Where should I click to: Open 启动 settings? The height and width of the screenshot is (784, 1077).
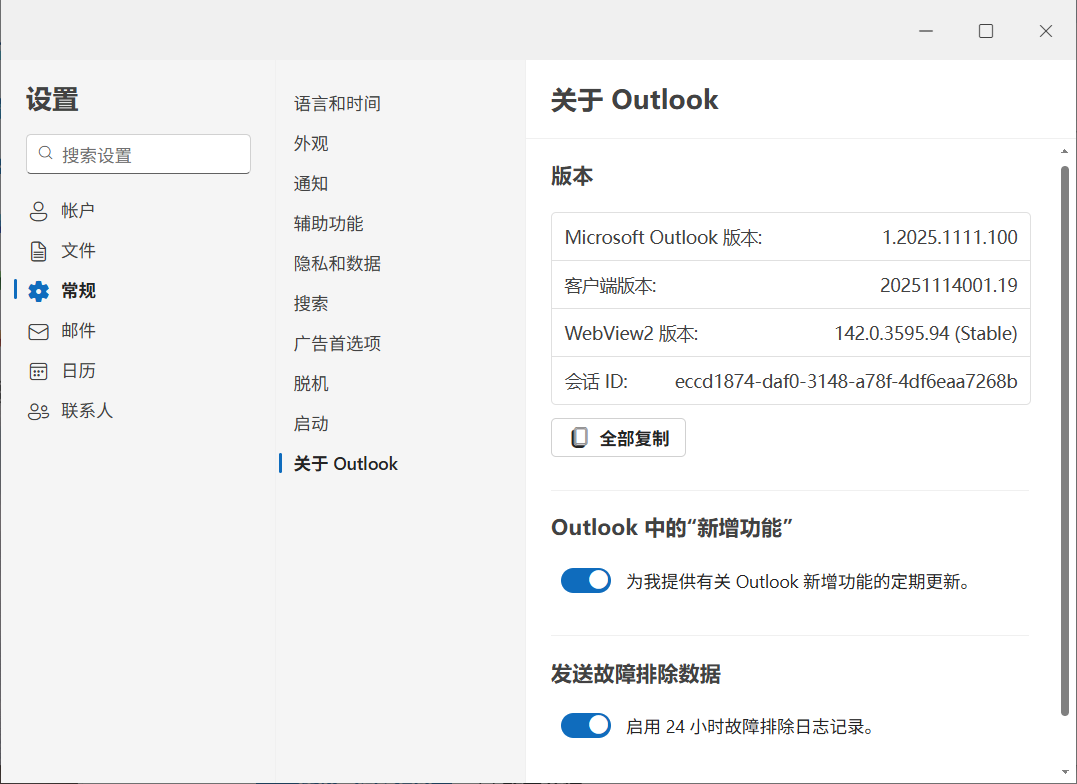311,424
